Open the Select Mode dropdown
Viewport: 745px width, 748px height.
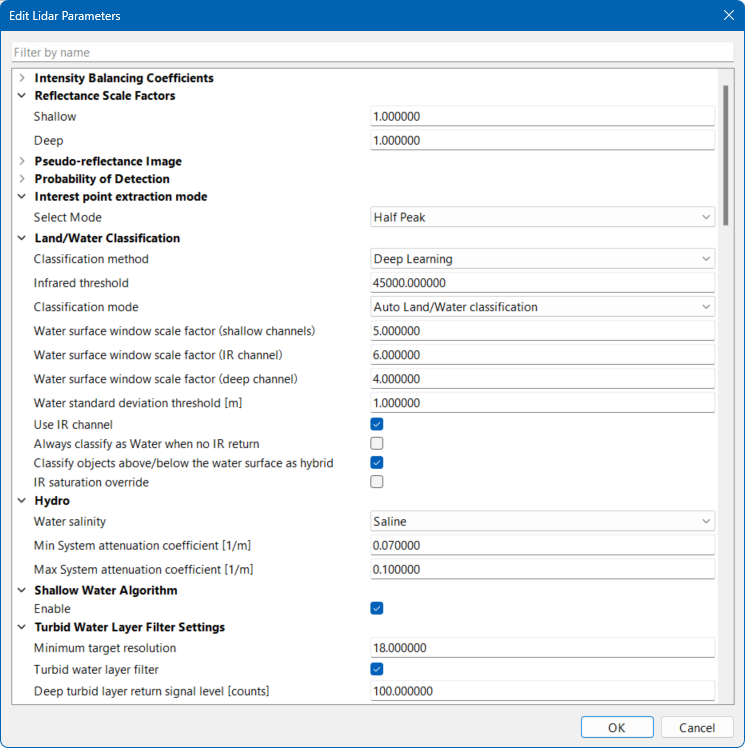click(x=542, y=217)
